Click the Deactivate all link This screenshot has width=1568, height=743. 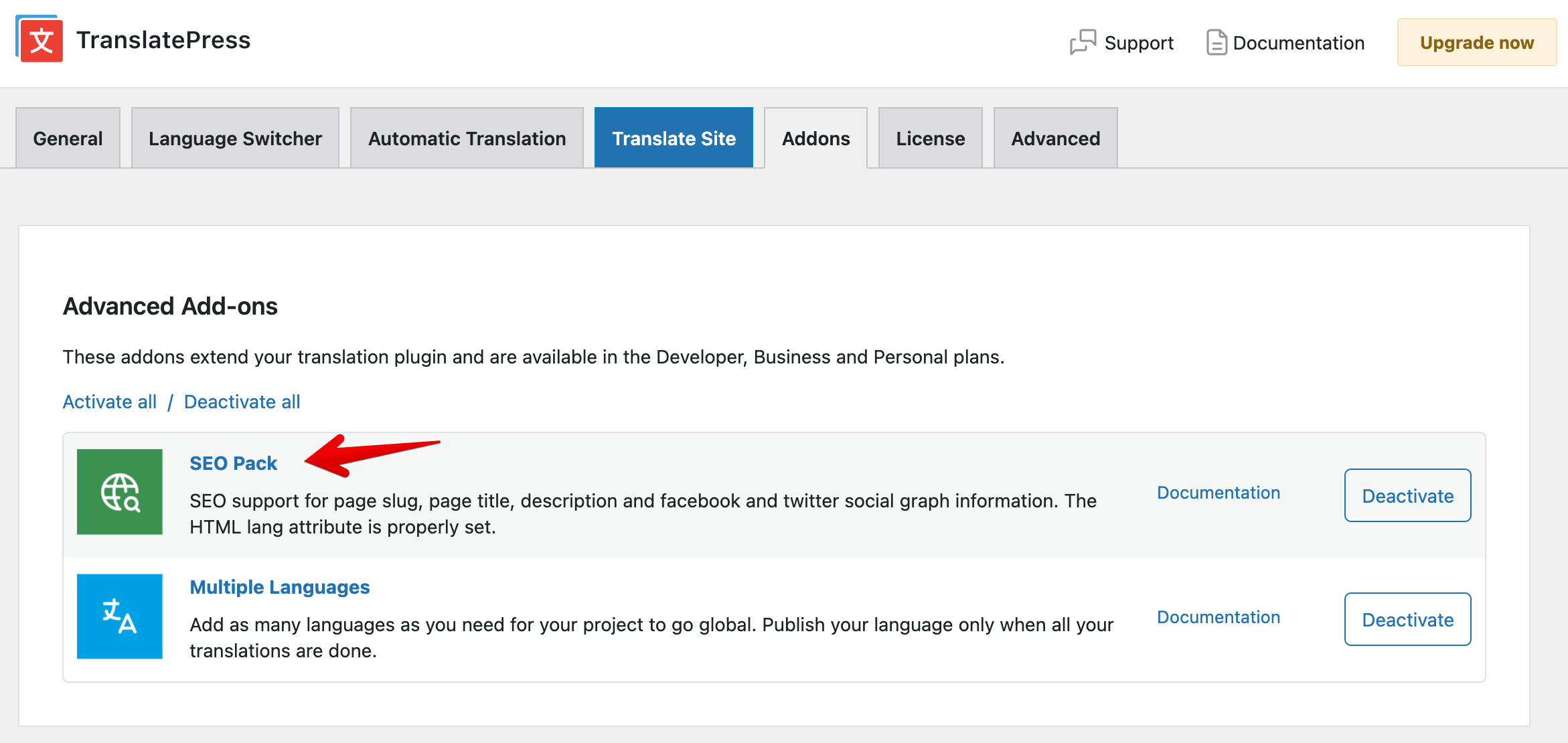click(x=242, y=402)
